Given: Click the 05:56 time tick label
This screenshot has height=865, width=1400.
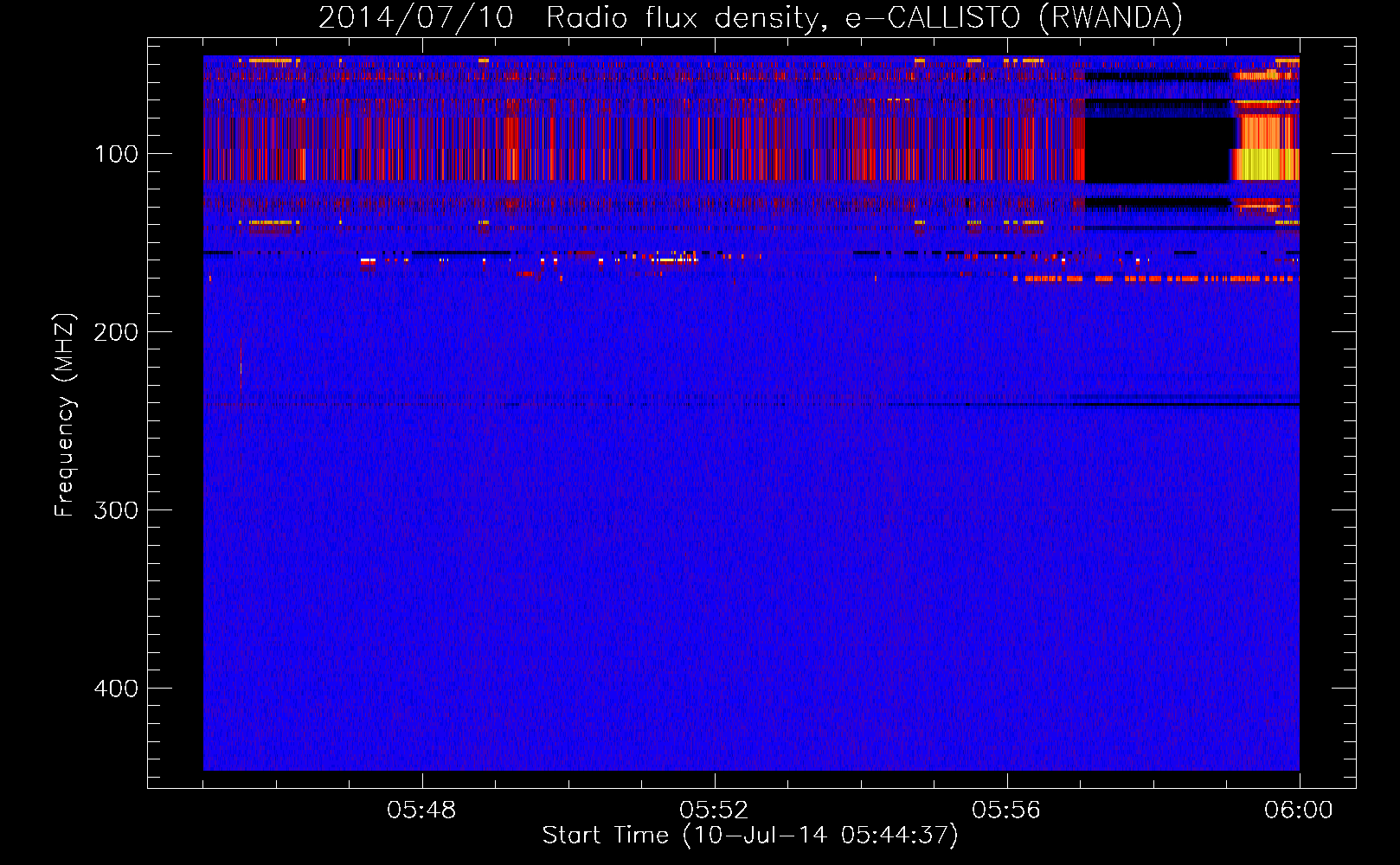Looking at the screenshot, I should click(x=1006, y=811).
